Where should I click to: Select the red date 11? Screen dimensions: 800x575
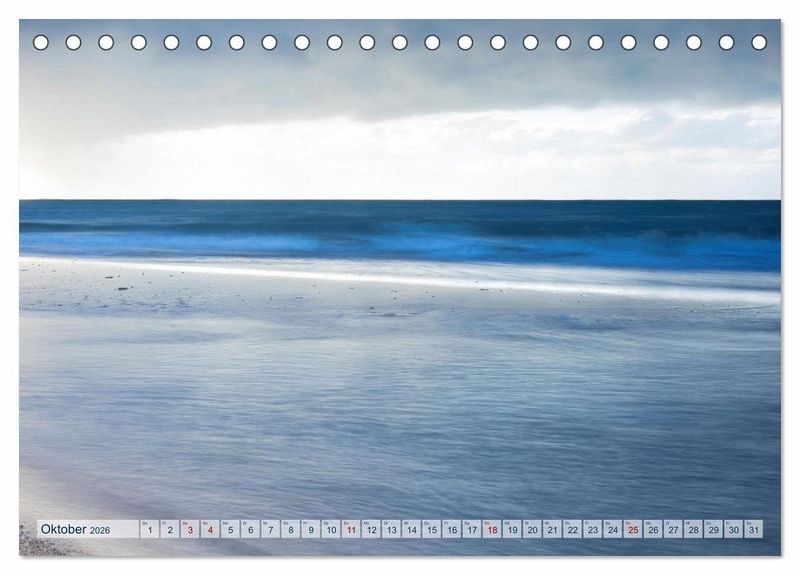tap(351, 530)
